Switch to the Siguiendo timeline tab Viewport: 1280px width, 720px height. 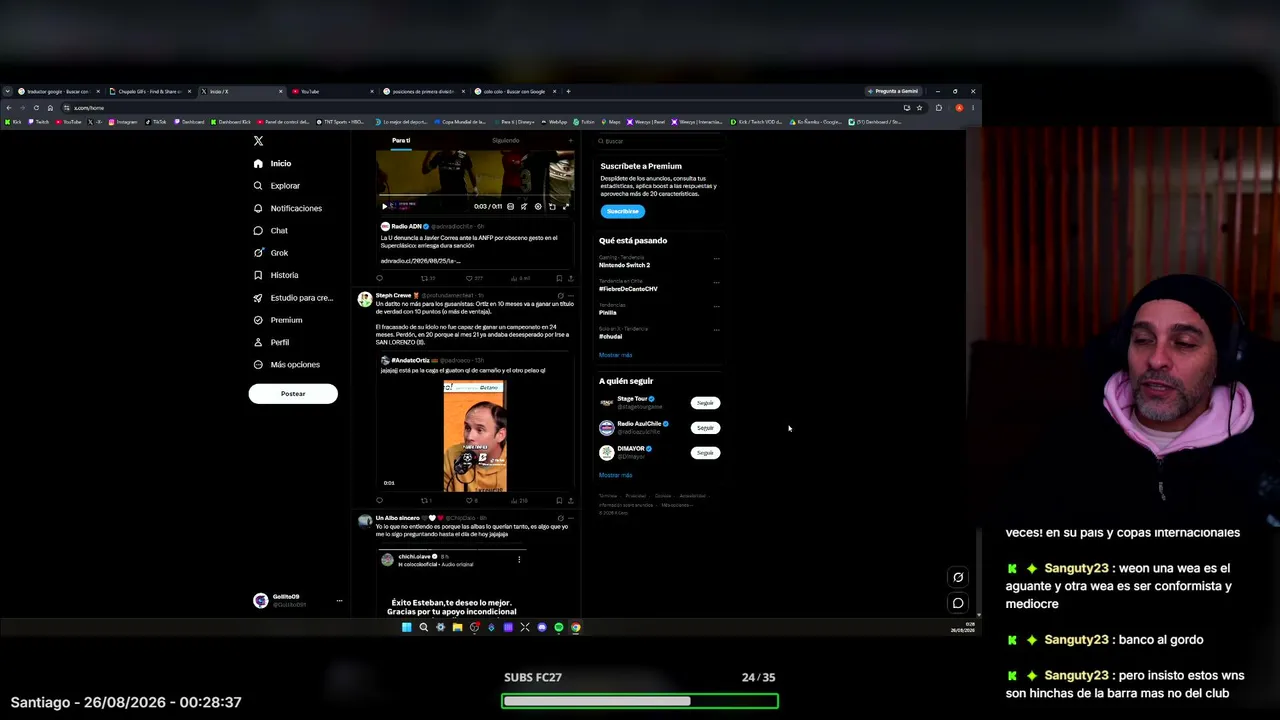(506, 141)
